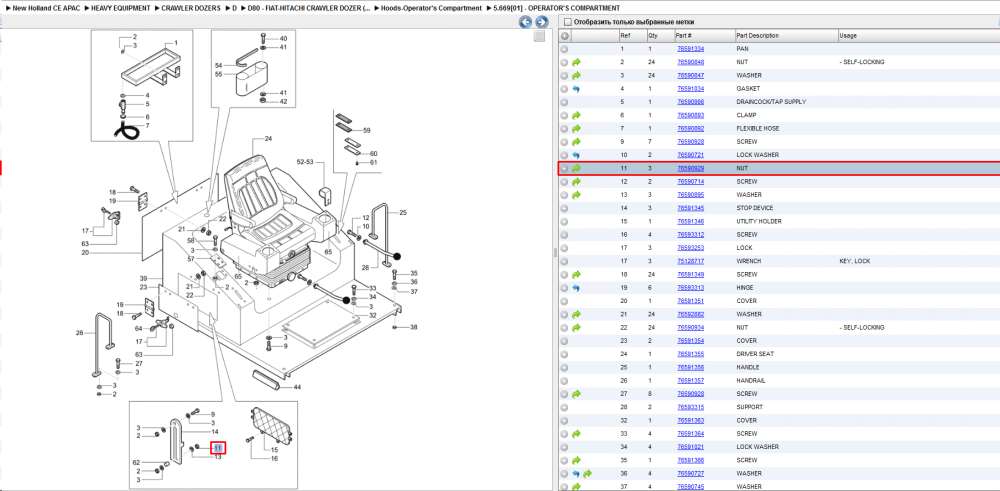Open part number 75128717 link

tap(690, 261)
